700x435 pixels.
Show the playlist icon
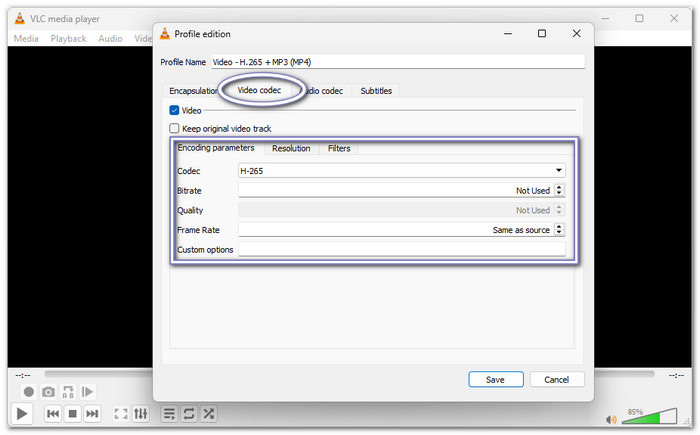[169, 414]
